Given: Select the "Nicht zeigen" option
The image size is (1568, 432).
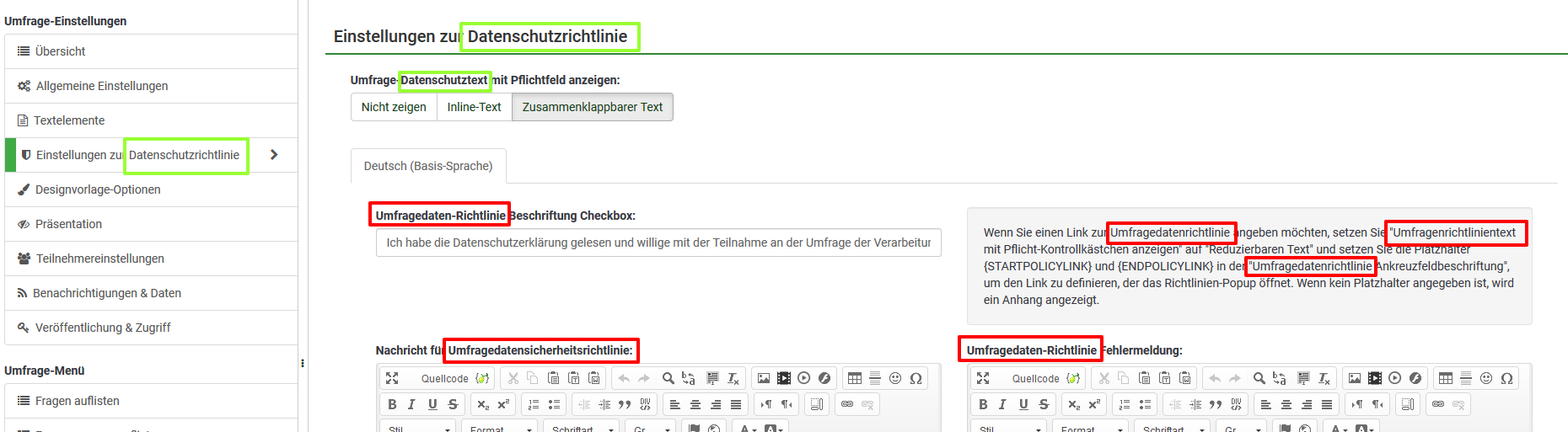Looking at the screenshot, I should click(x=394, y=107).
